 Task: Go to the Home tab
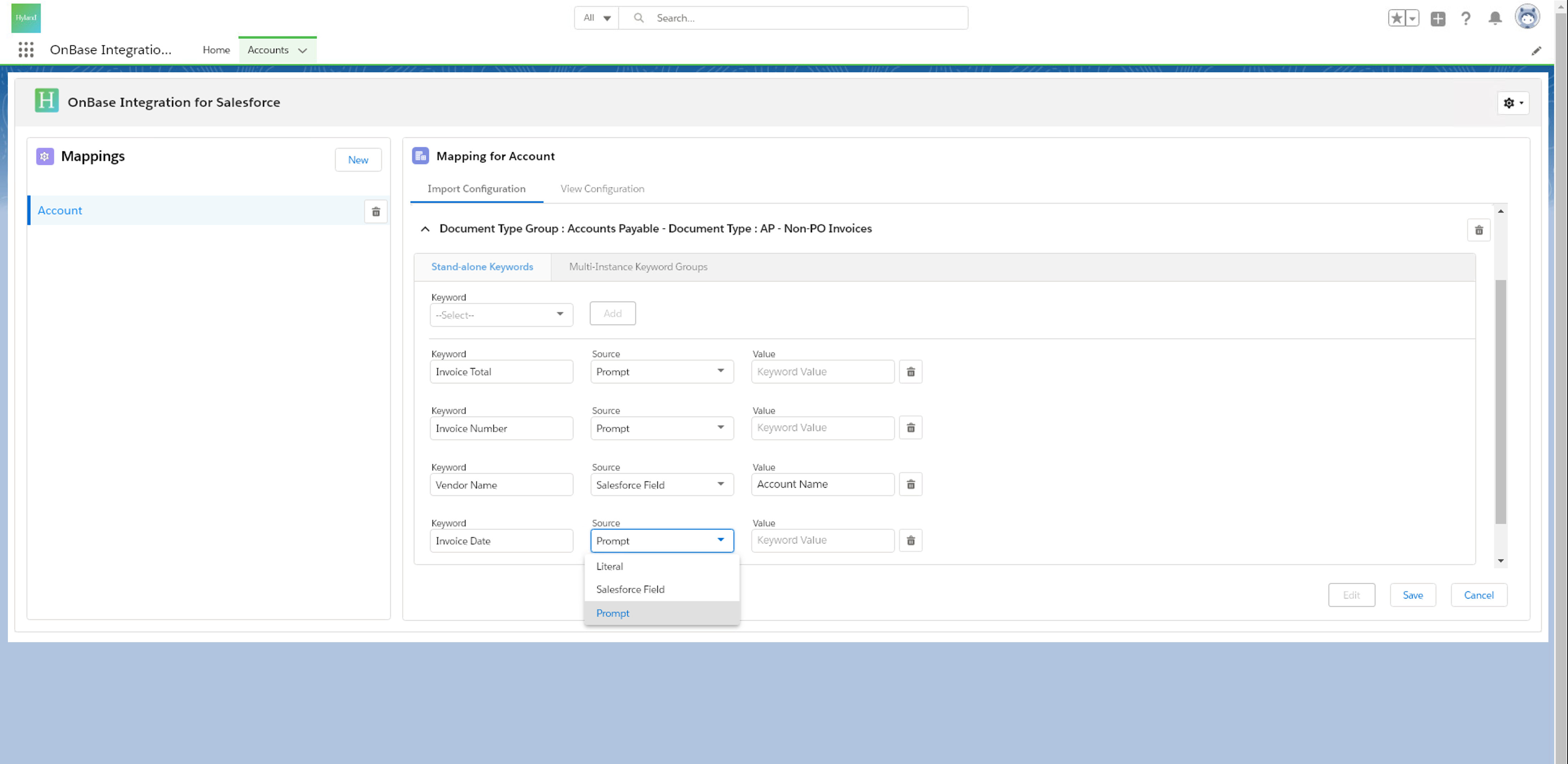[216, 50]
